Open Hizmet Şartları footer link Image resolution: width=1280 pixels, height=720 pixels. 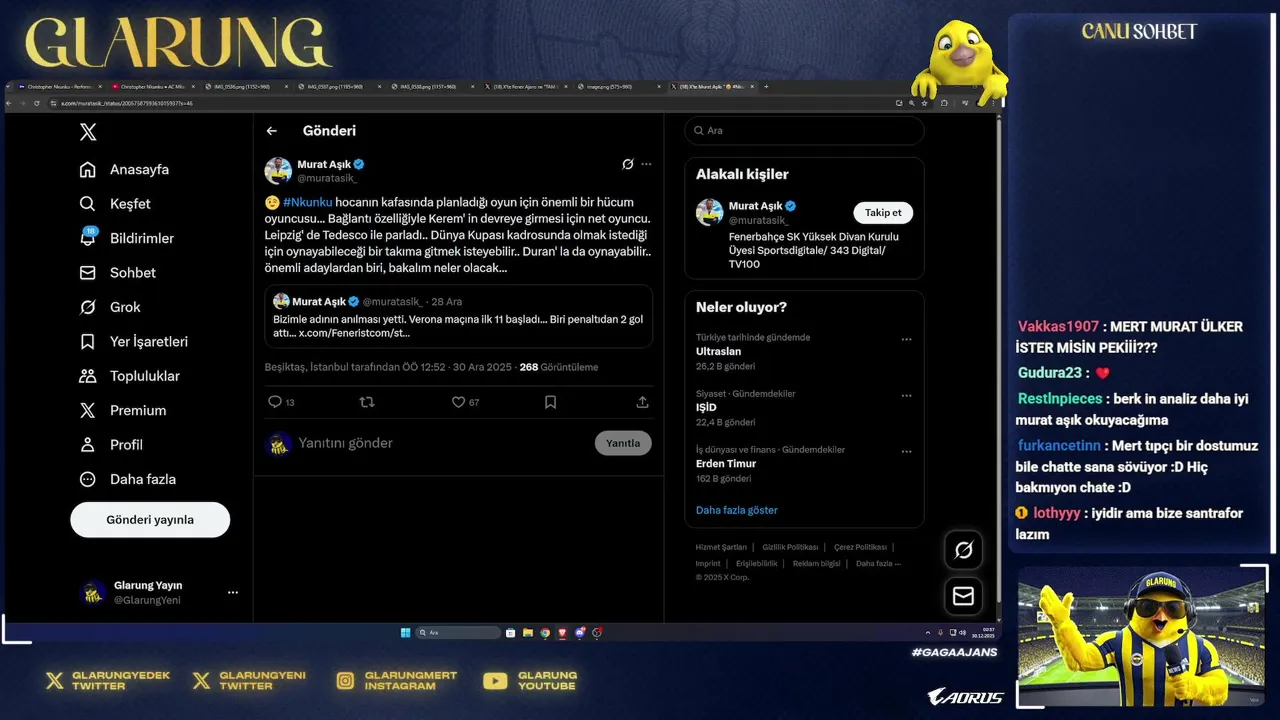click(x=721, y=547)
